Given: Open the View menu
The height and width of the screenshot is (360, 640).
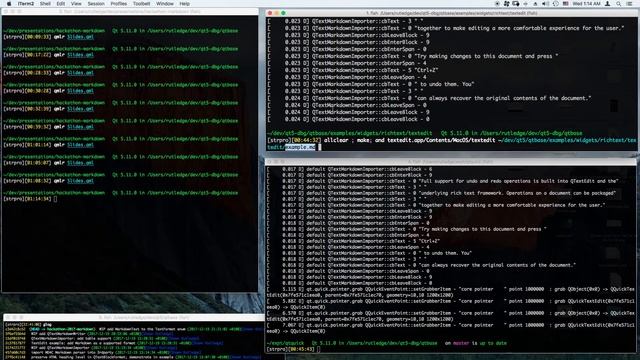Looking at the screenshot, I should [x=76, y=4].
